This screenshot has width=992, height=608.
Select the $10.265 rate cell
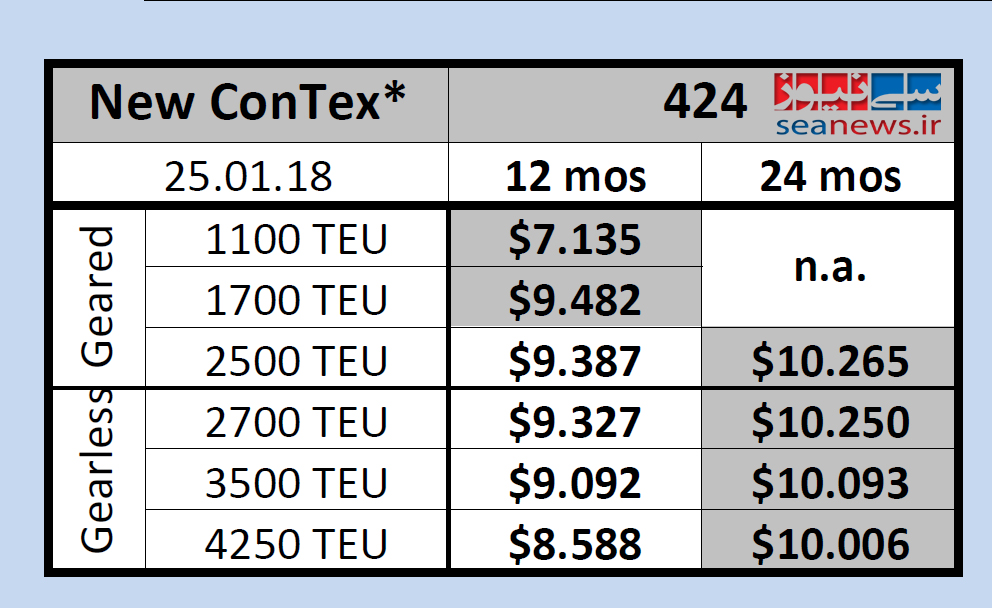[x=830, y=360]
